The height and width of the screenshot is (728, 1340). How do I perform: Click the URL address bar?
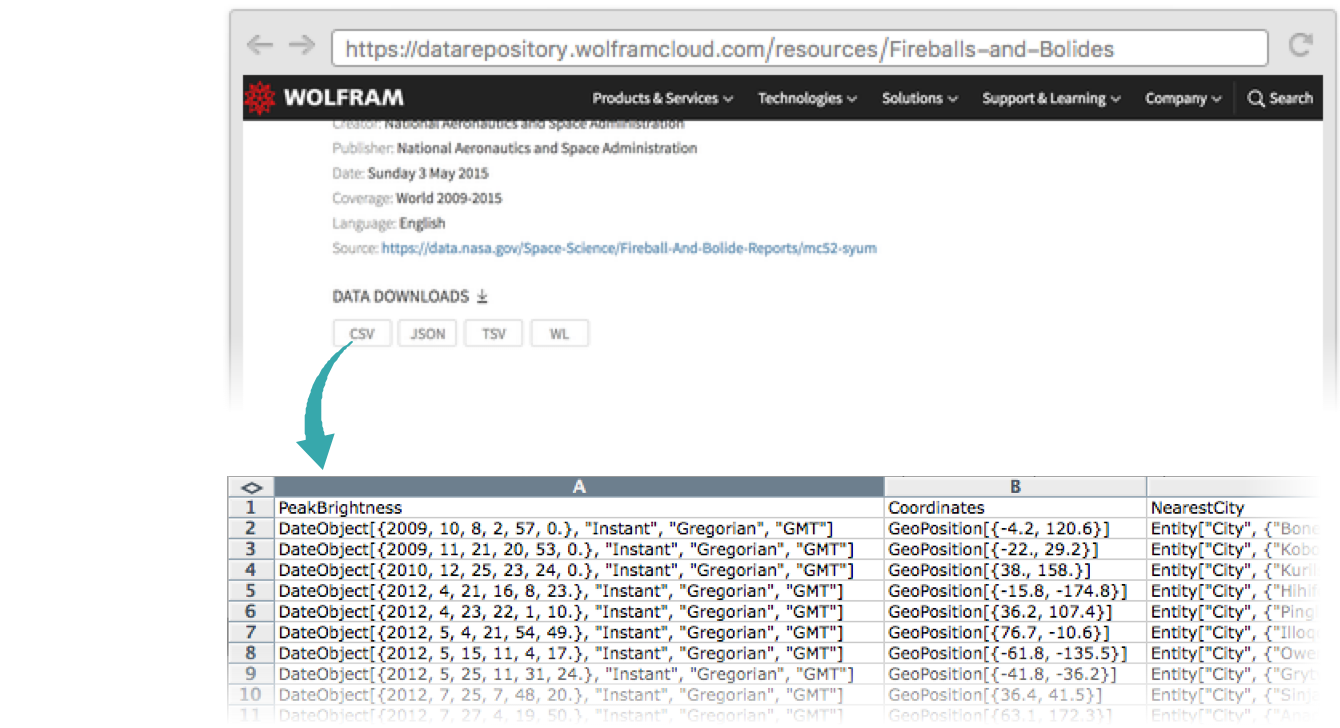[x=799, y=48]
